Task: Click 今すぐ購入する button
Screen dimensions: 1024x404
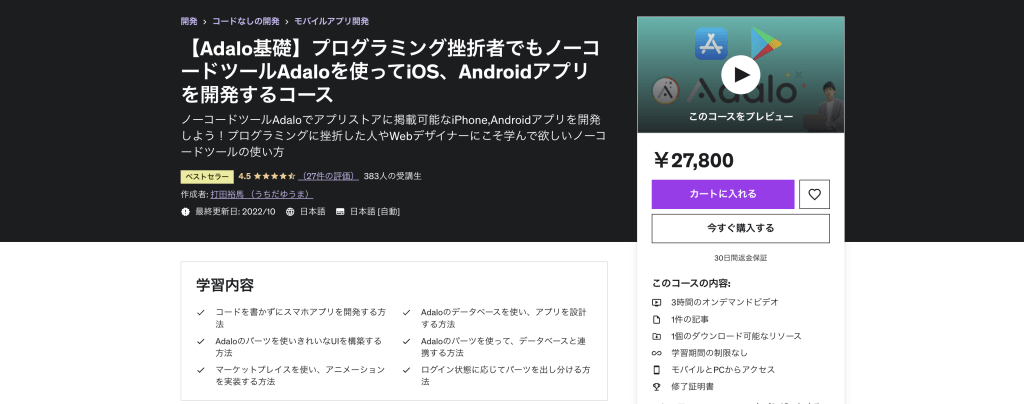Action: 741,228
